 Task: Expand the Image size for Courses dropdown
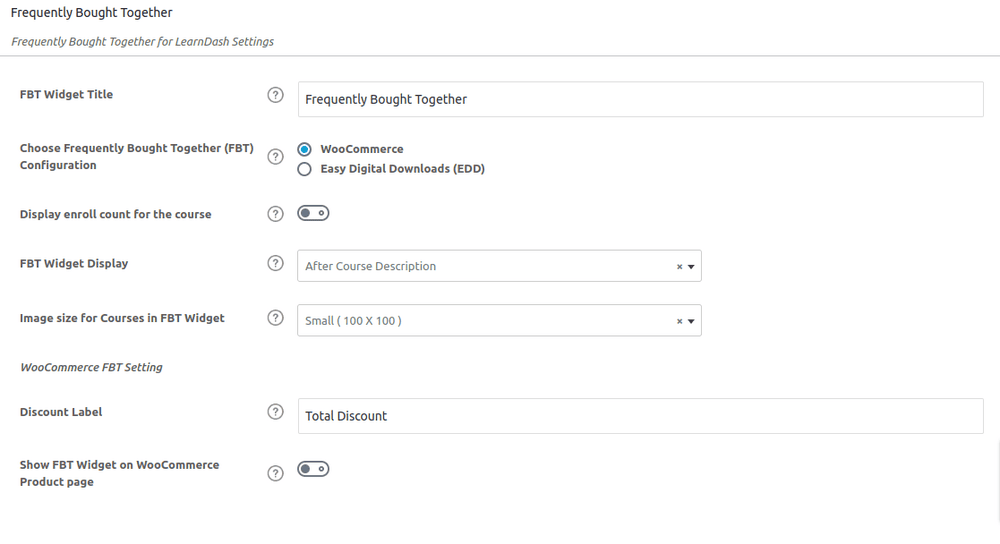pyautogui.click(x=499, y=321)
